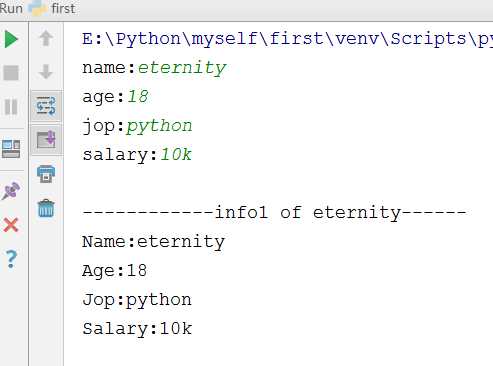The width and height of the screenshot is (493, 366).
Task: Click the Print icon
Action: point(46,174)
